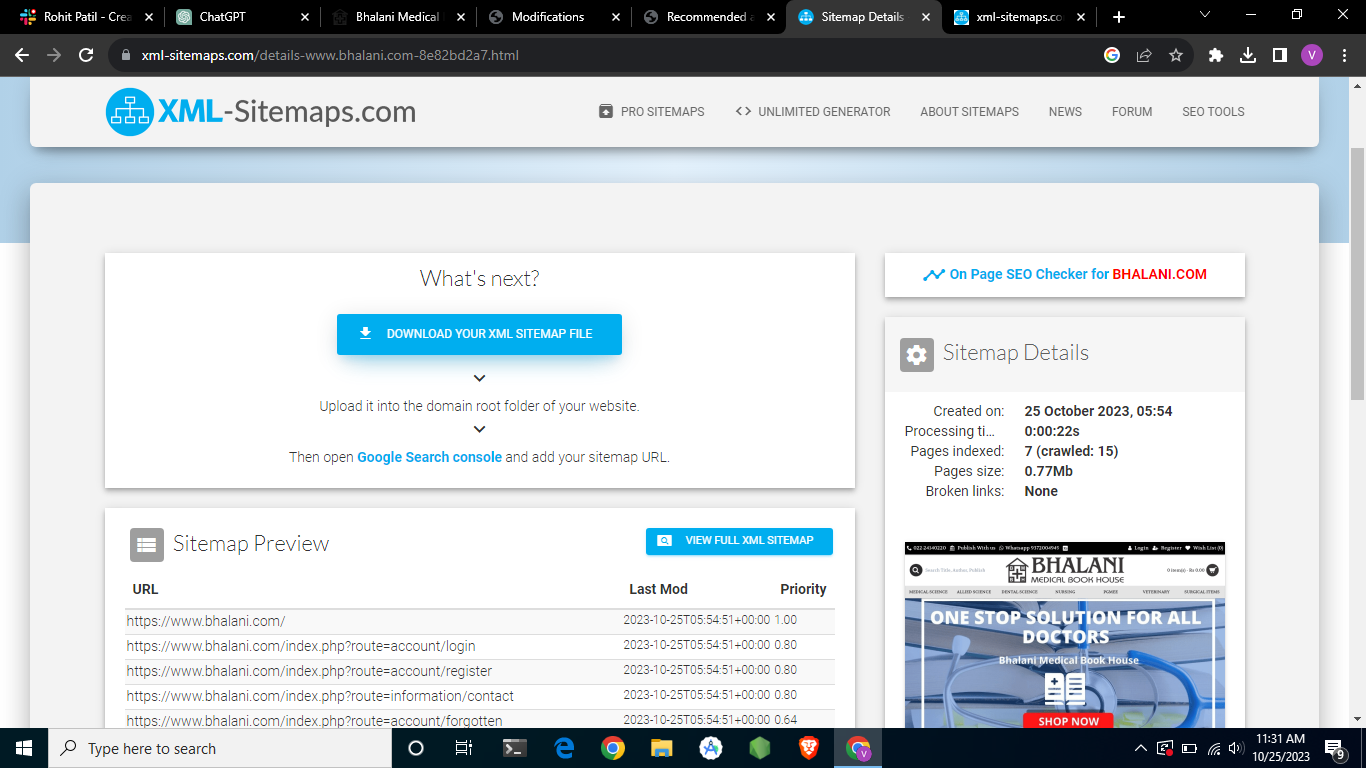Open UNLIMITED GENERATOR menu item

coord(812,112)
